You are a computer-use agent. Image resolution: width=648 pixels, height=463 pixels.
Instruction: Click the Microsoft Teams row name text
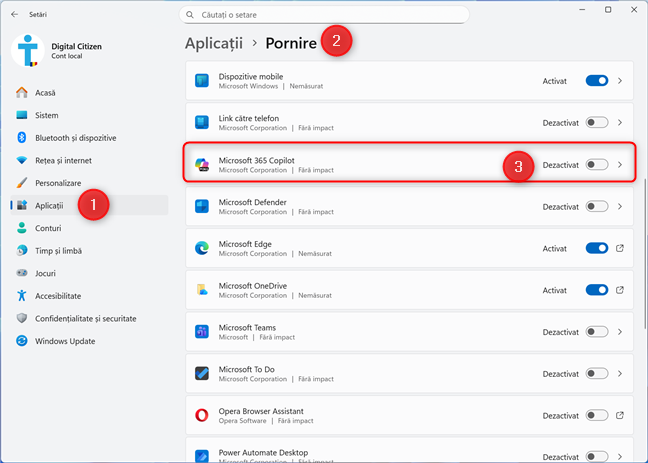pyautogui.click(x=247, y=327)
